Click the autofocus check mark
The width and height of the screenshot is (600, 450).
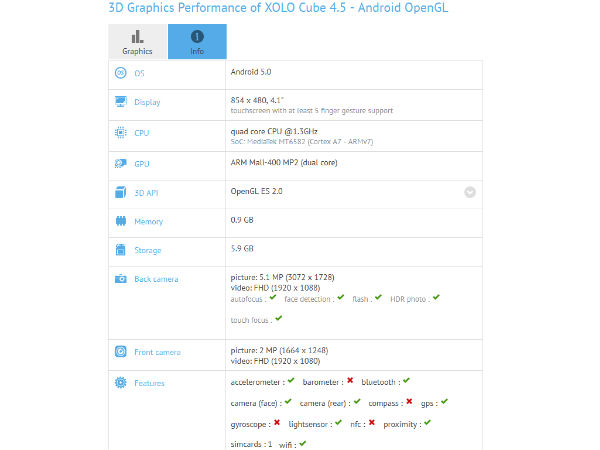(273, 297)
